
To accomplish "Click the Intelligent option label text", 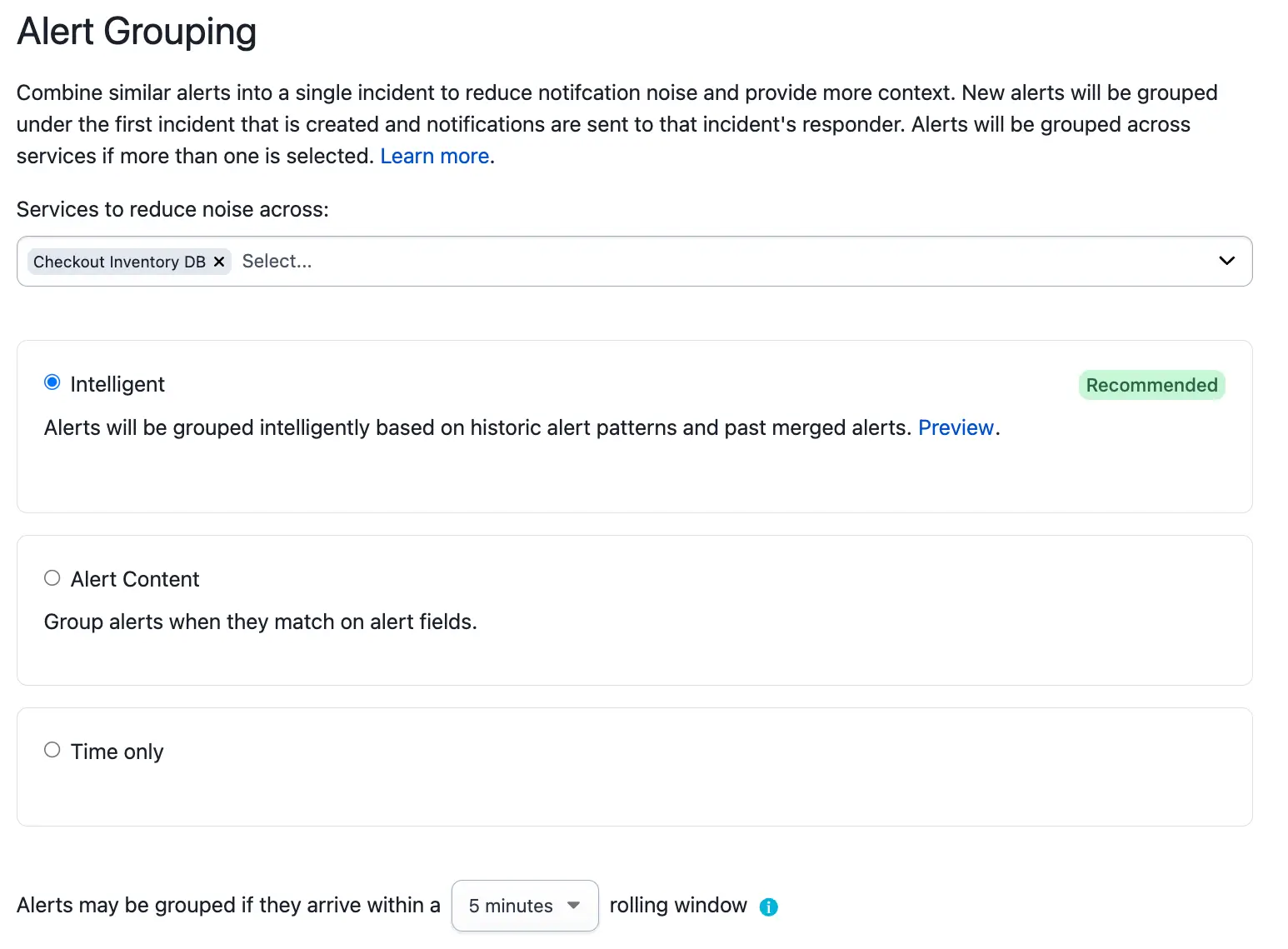I will pos(117,384).
